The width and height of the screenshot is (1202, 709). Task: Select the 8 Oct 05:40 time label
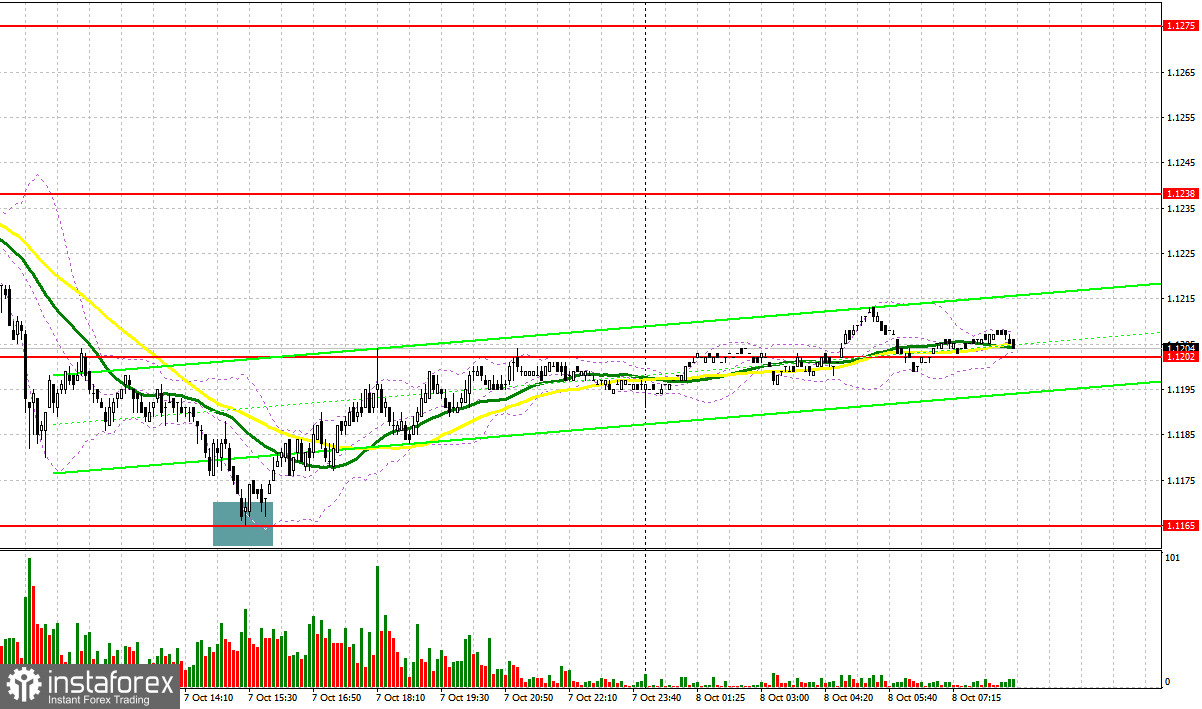point(911,696)
